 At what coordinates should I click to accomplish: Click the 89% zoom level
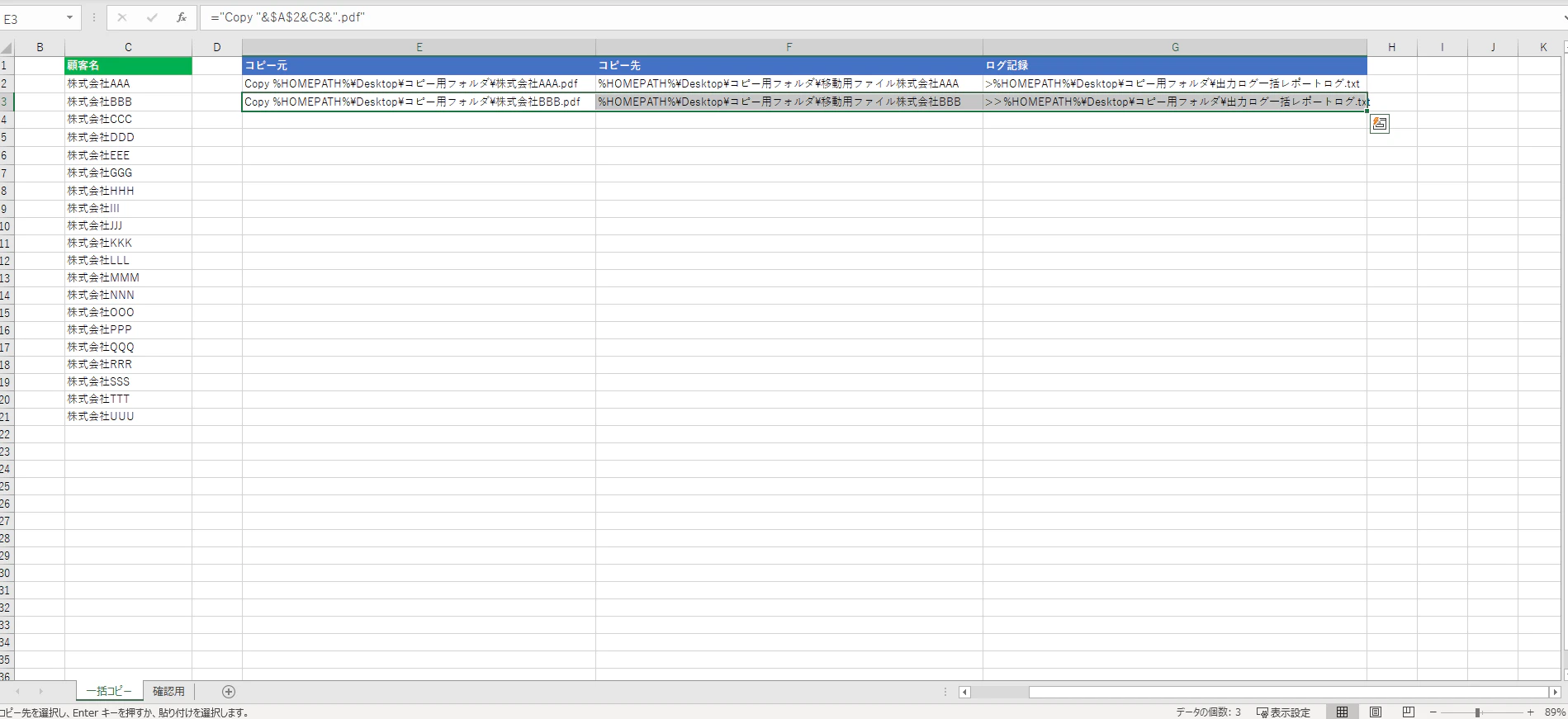[x=1555, y=712]
